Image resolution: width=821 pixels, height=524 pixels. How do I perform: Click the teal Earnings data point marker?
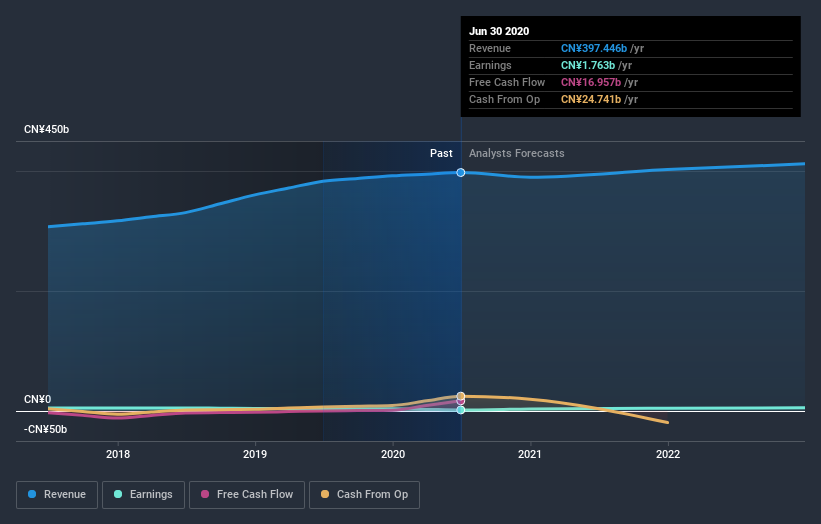coord(461,410)
